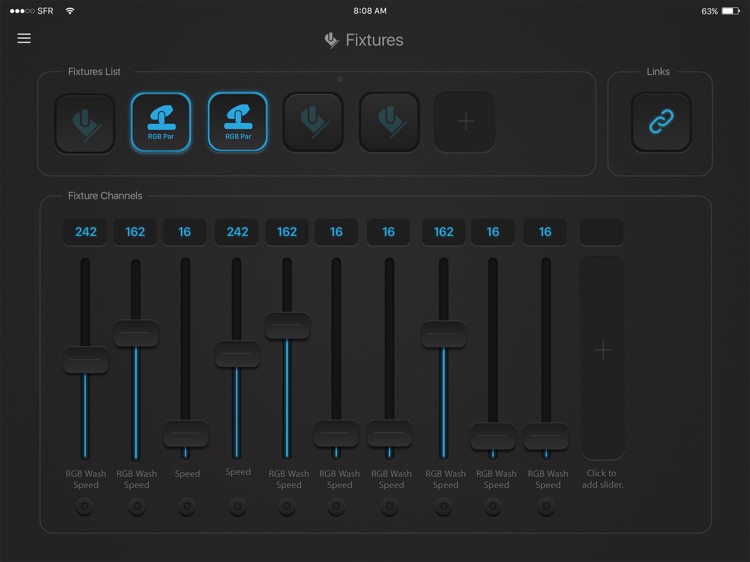Tap the 8:08 AM clock
The image size is (750, 562).
tap(370, 11)
